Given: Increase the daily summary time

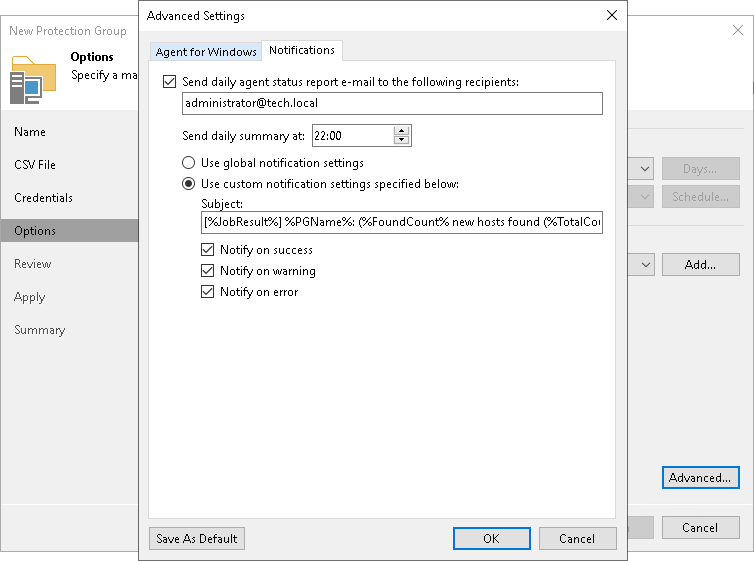Looking at the screenshot, I should point(401,131).
